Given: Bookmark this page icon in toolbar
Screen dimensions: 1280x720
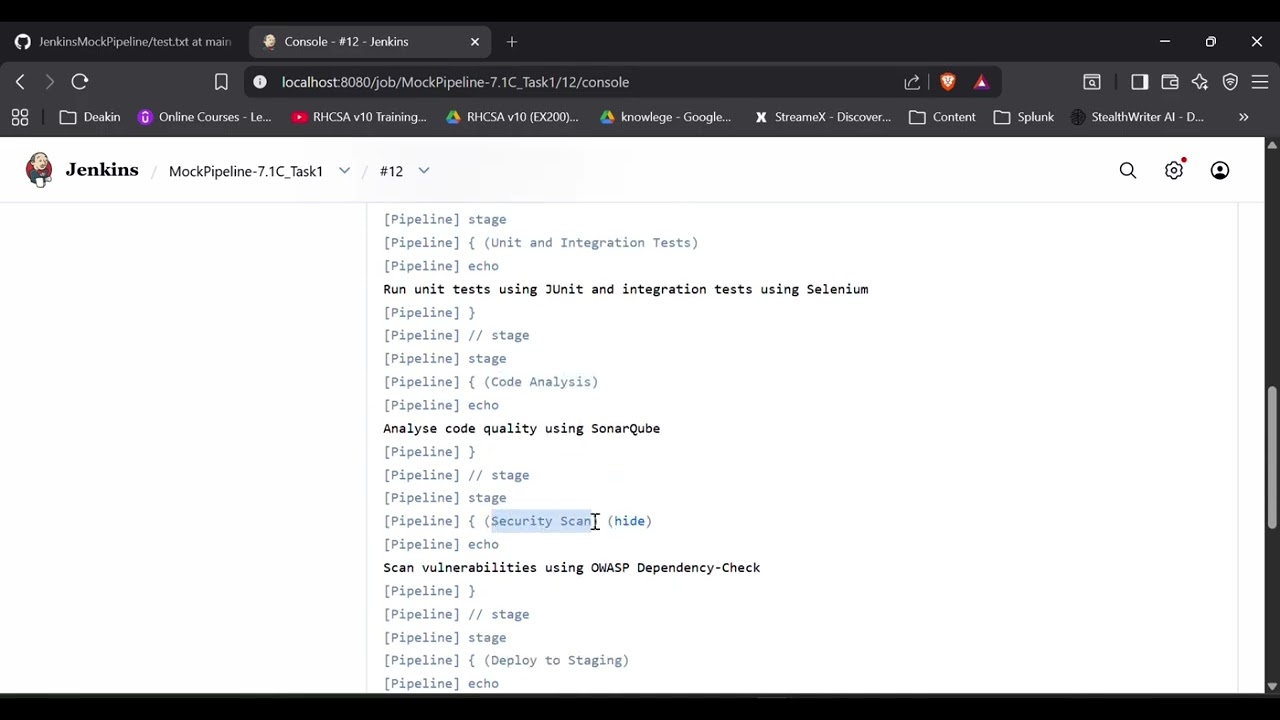Looking at the screenshot, I should click(221, 82).
